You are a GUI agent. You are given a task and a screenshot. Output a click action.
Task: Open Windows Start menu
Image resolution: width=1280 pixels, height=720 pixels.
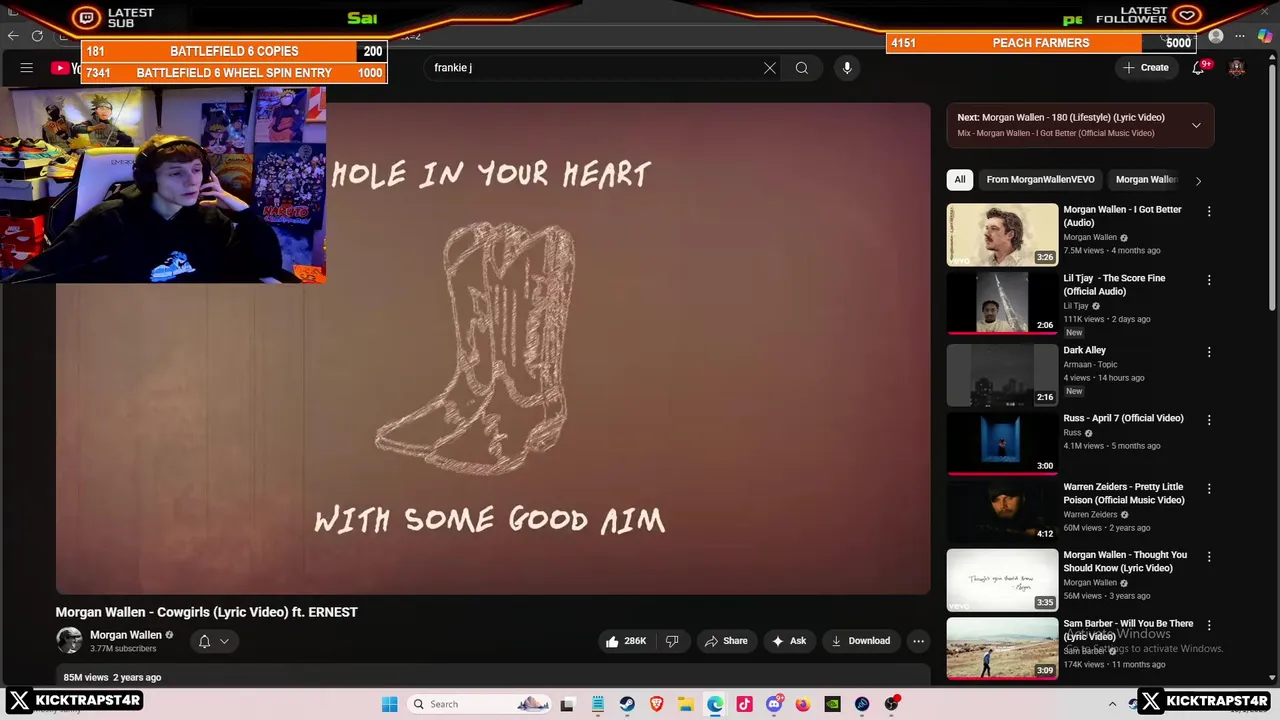click(389, 704)
